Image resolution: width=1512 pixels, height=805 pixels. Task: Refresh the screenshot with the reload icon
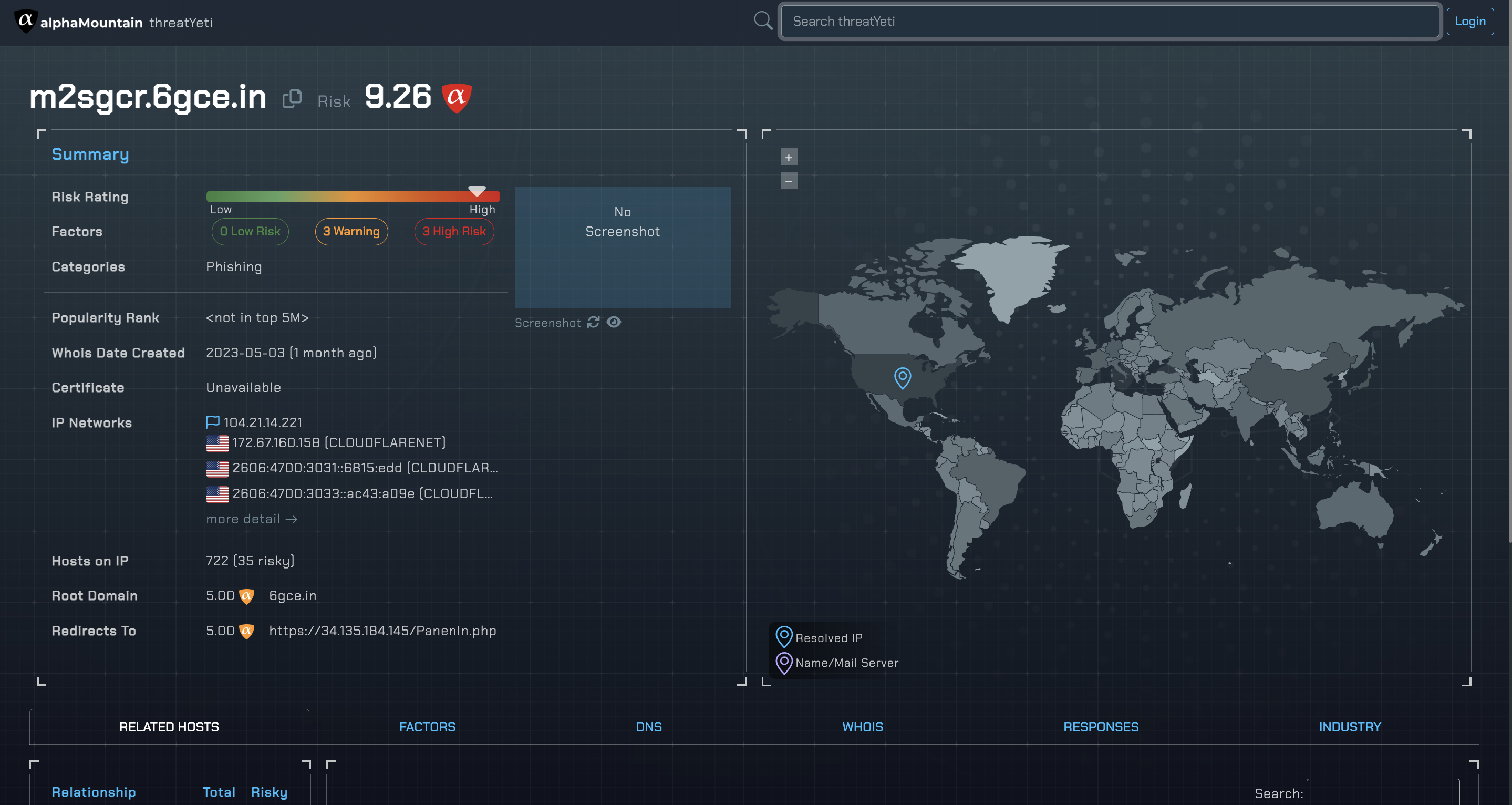tap(594, 322)
